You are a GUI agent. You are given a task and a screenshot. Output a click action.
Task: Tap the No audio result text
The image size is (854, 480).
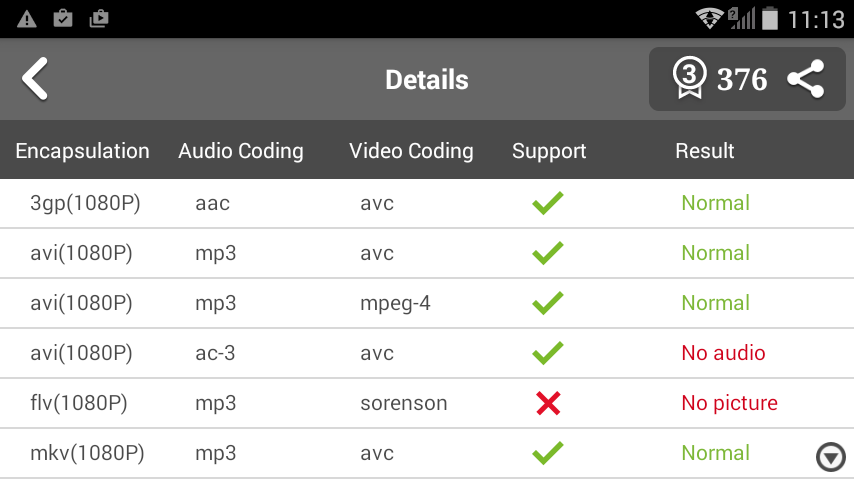click(x=723, y=353)
